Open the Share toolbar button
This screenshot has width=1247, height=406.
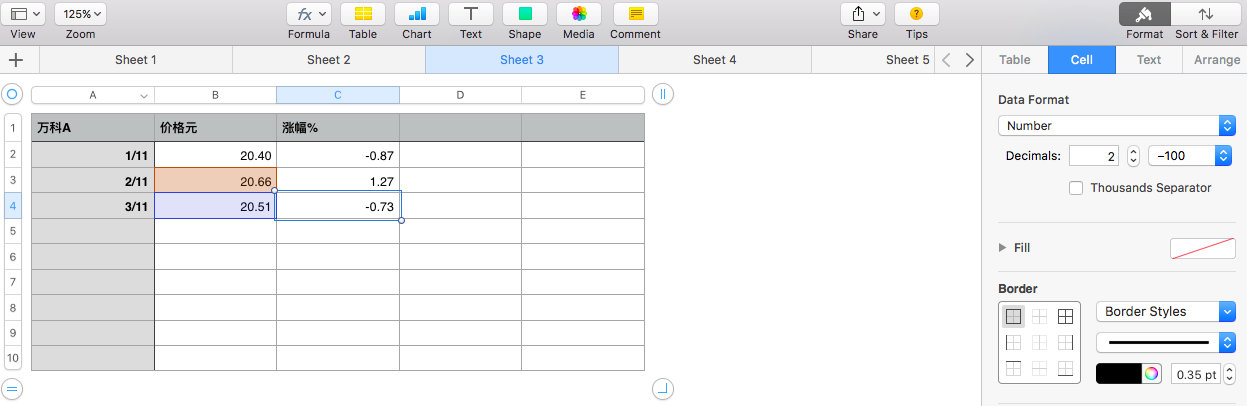863,14
